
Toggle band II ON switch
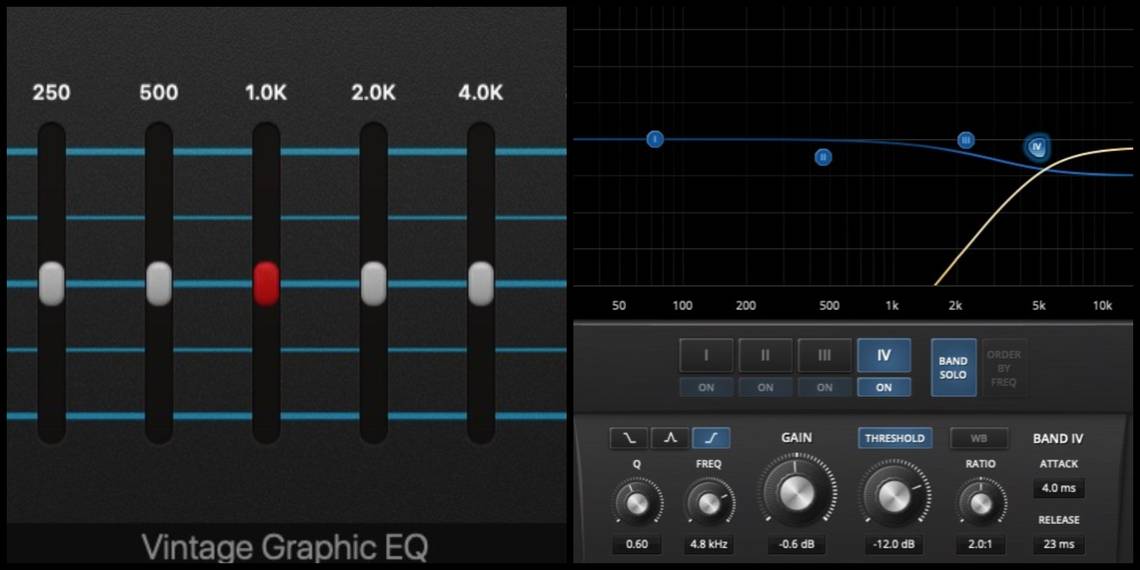click(766, 388)
